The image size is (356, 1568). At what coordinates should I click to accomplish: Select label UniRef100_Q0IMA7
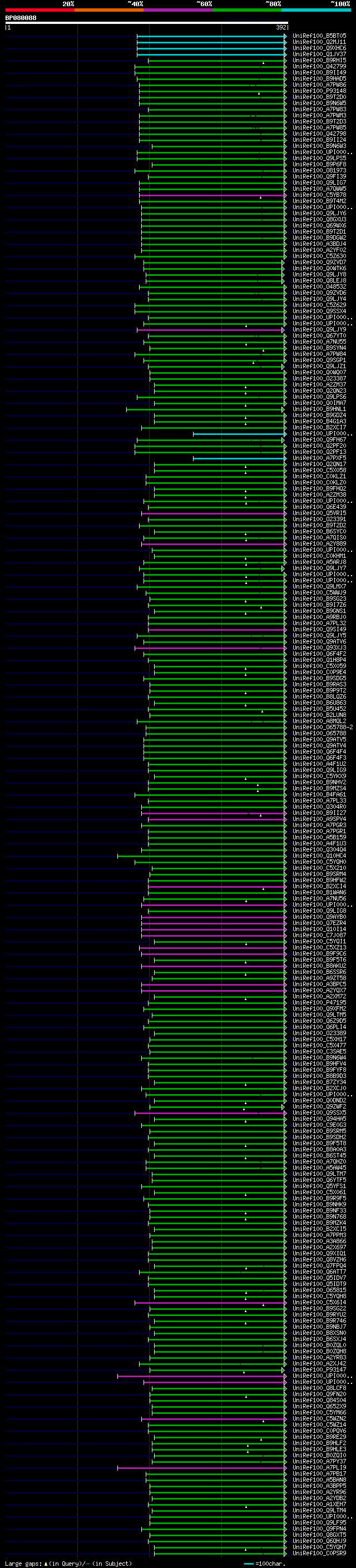click(x=319, y=403)
